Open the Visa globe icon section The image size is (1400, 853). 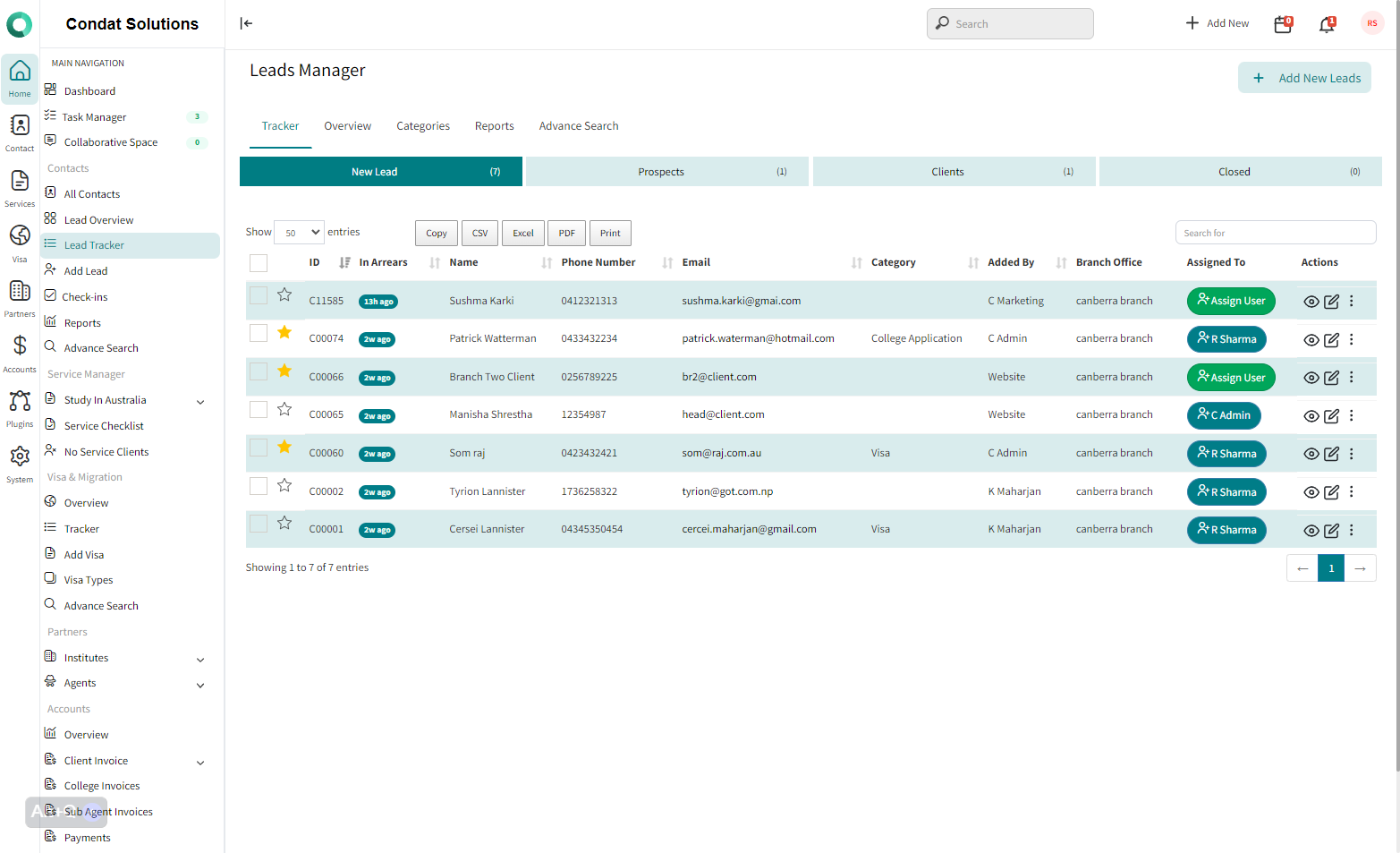coord(20,243)
